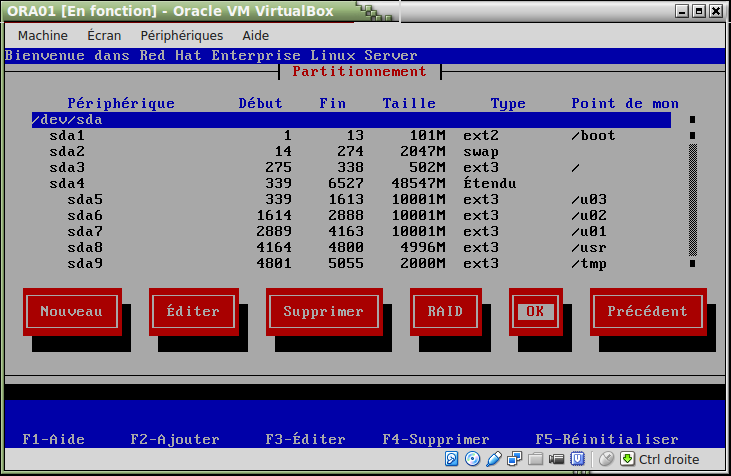Click the F1-Aide shortcut hint
This screenshot has height=476, width=731.
click(x=54, y=439)
